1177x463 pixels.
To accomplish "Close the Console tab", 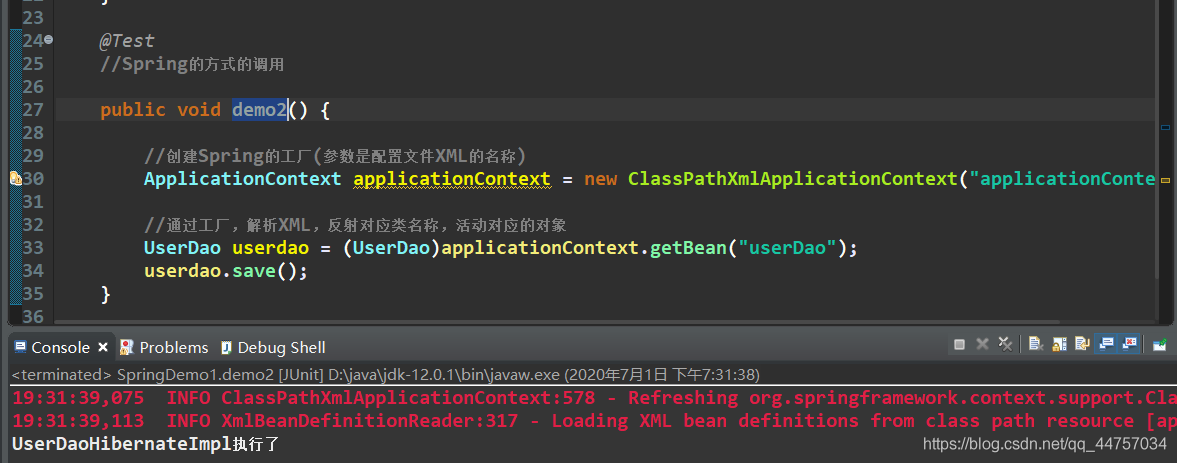I will tap(103, 347).
